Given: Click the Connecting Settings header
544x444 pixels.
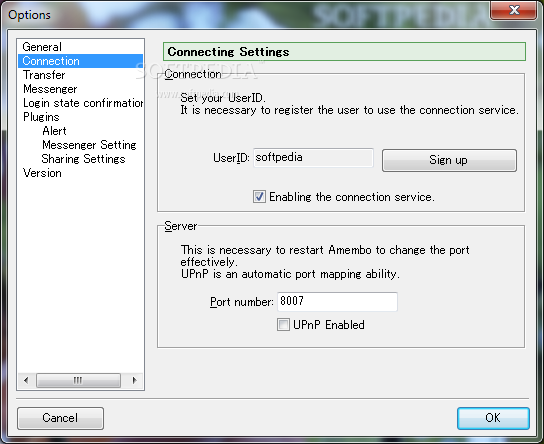Looking at the screenshot, I should pos(344,52).
